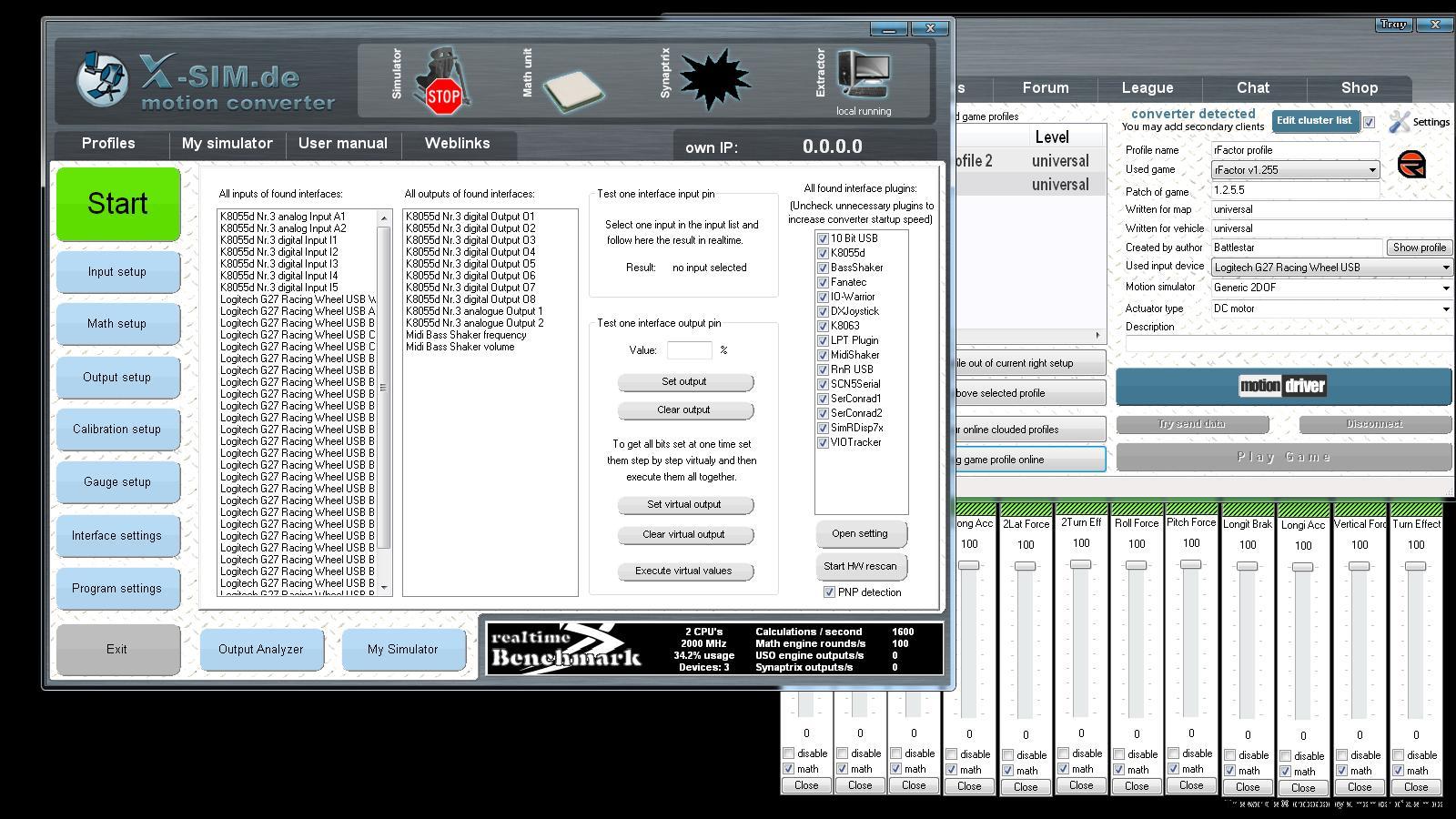
Task: Open the Output Analyzer
Action: (x=261, y=650)
